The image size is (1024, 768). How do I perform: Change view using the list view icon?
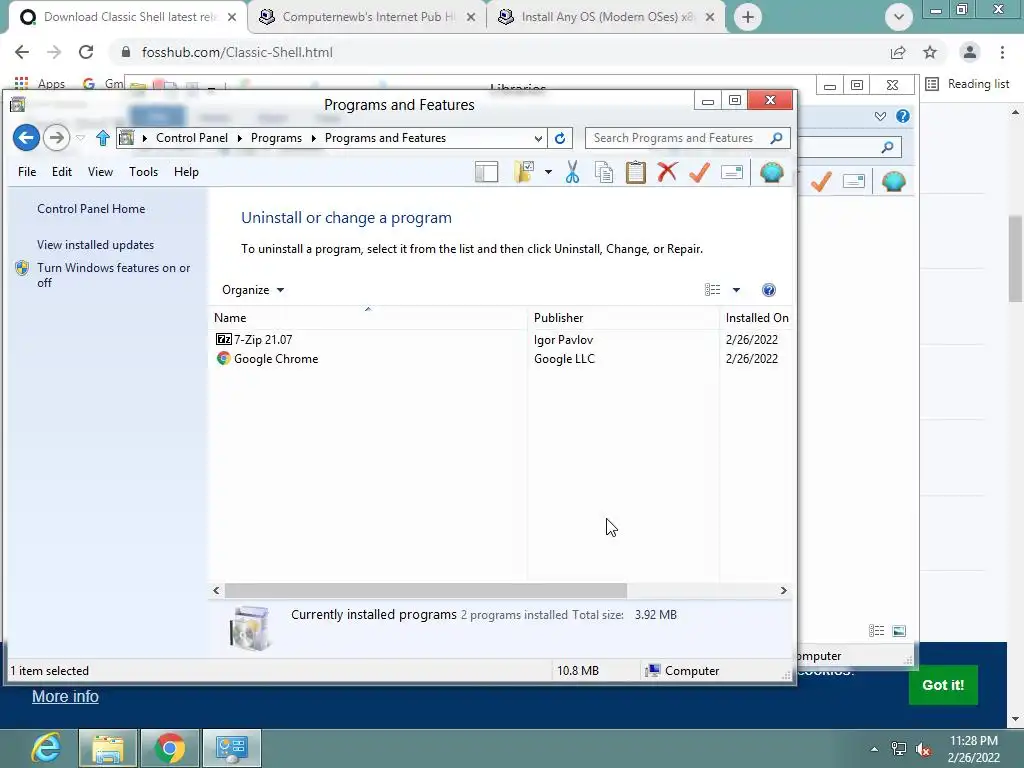712,290
